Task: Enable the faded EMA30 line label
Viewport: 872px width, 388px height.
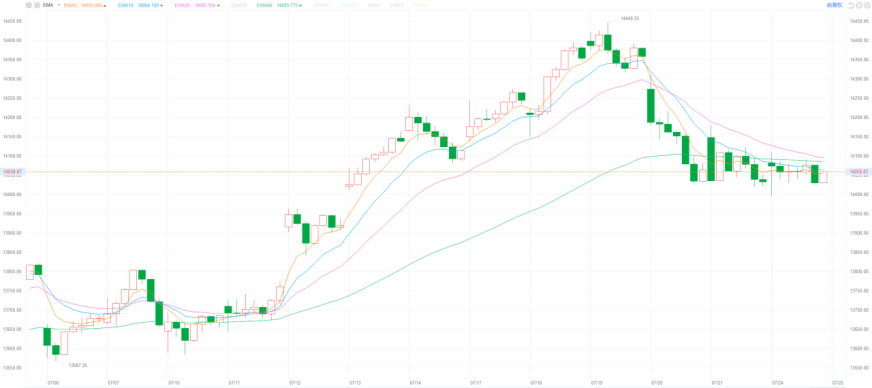Action: pos(239,5)
